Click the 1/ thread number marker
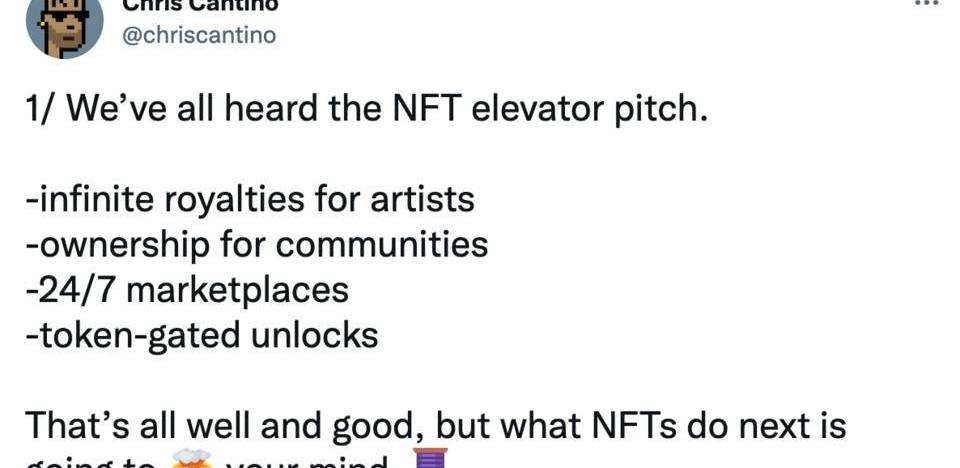The height and width of the screenshot is (468, 960). [41, 110]
